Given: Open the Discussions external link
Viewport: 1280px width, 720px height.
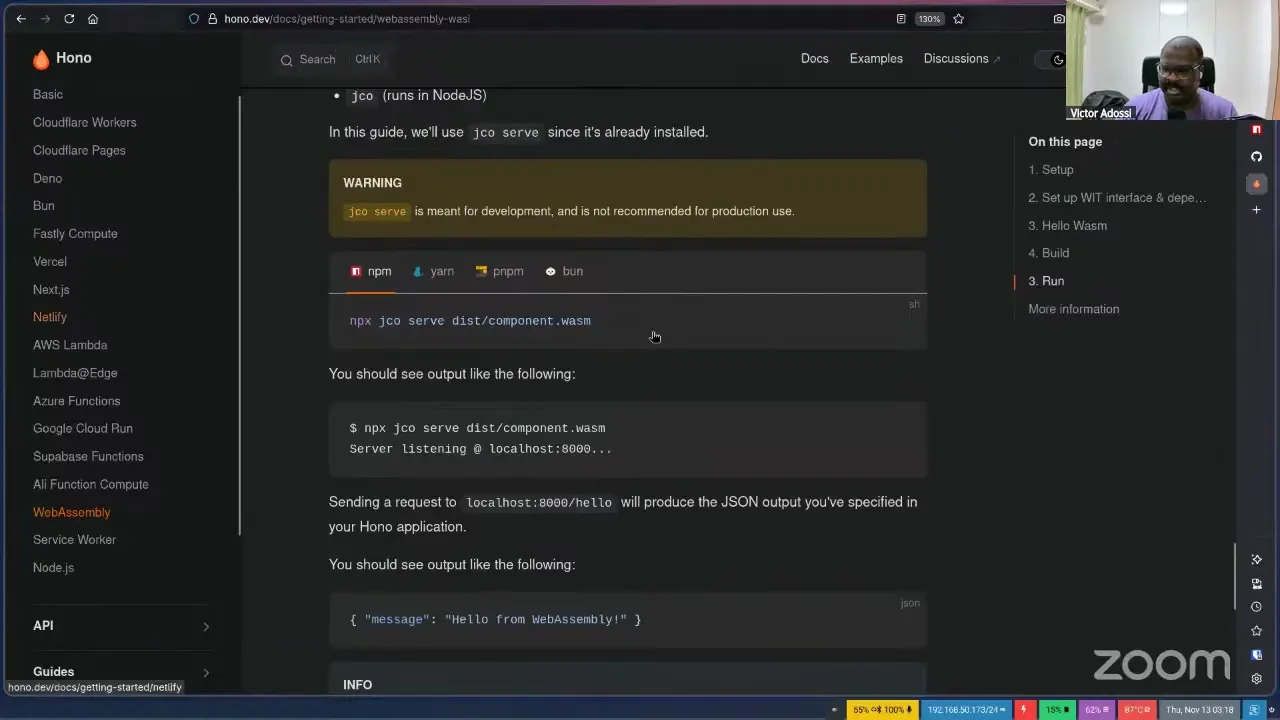Looking at the screenshot, I should [x=961, y=59].
